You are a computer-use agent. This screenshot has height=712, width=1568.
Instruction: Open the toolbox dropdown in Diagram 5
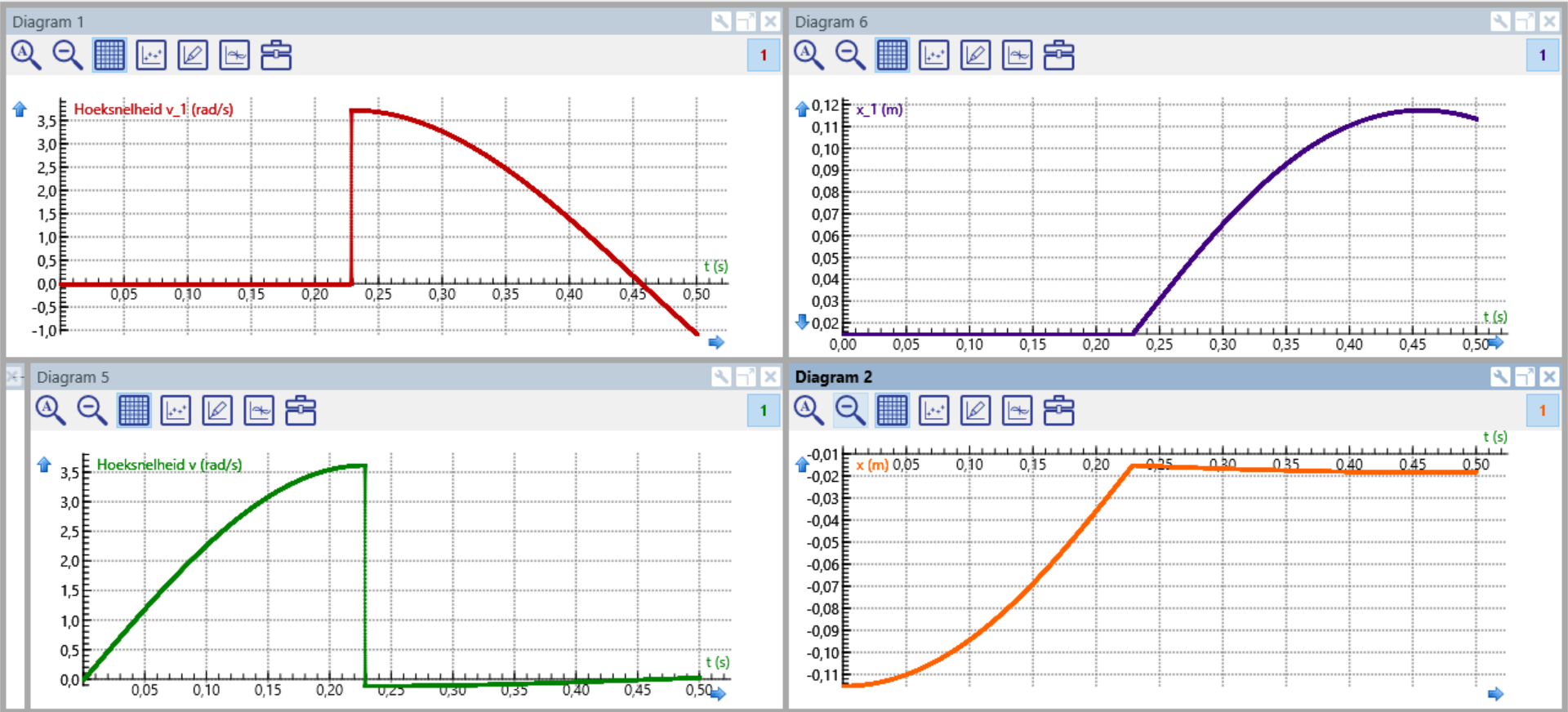[x=301, y=410]
